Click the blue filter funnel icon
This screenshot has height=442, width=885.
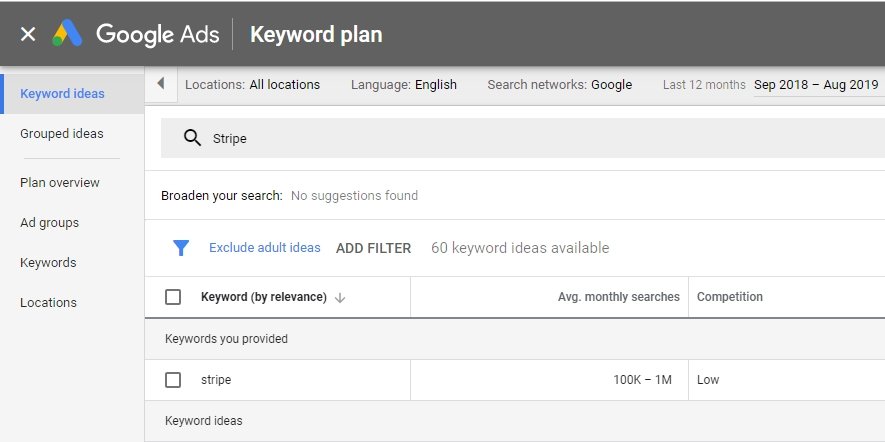[181, 248]
